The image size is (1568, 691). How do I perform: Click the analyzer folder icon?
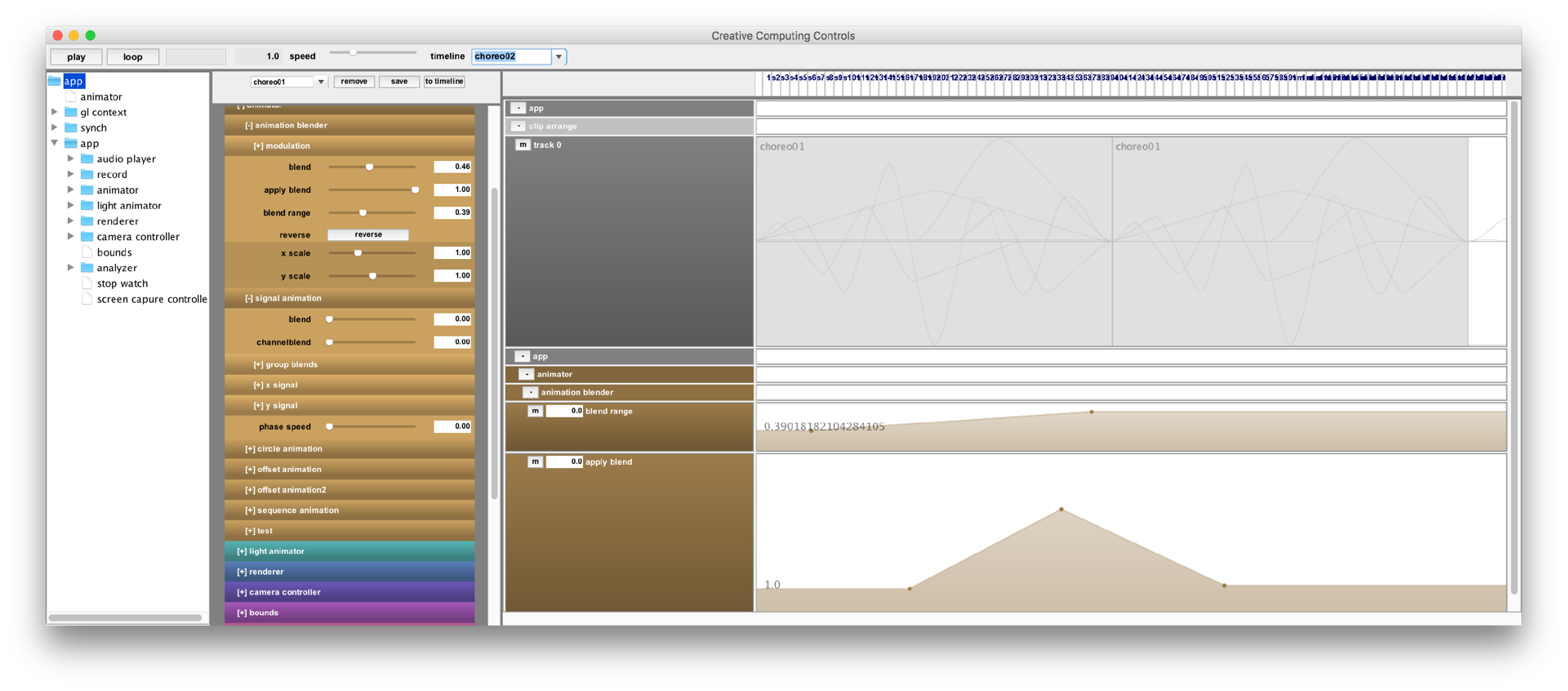click(87, 268)
